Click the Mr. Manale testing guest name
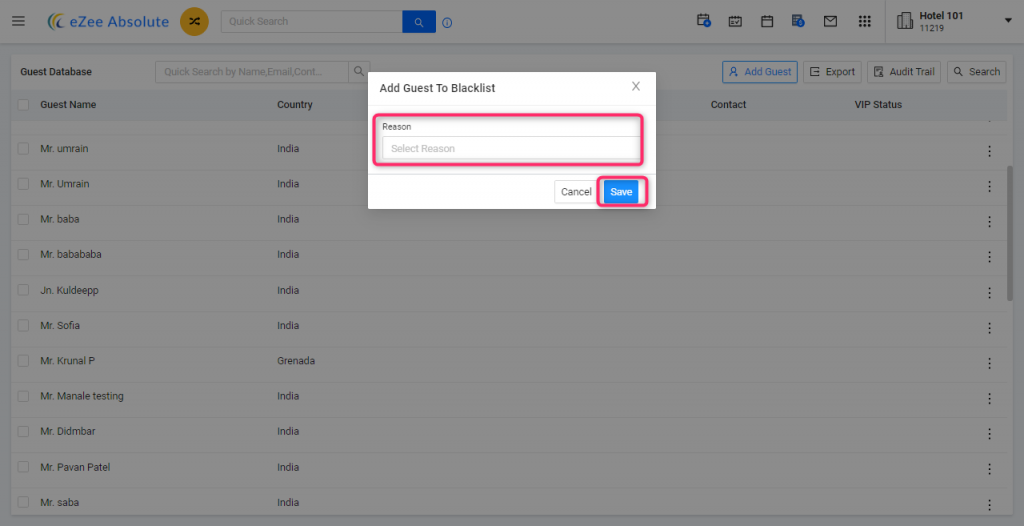 tap(82, 396)
